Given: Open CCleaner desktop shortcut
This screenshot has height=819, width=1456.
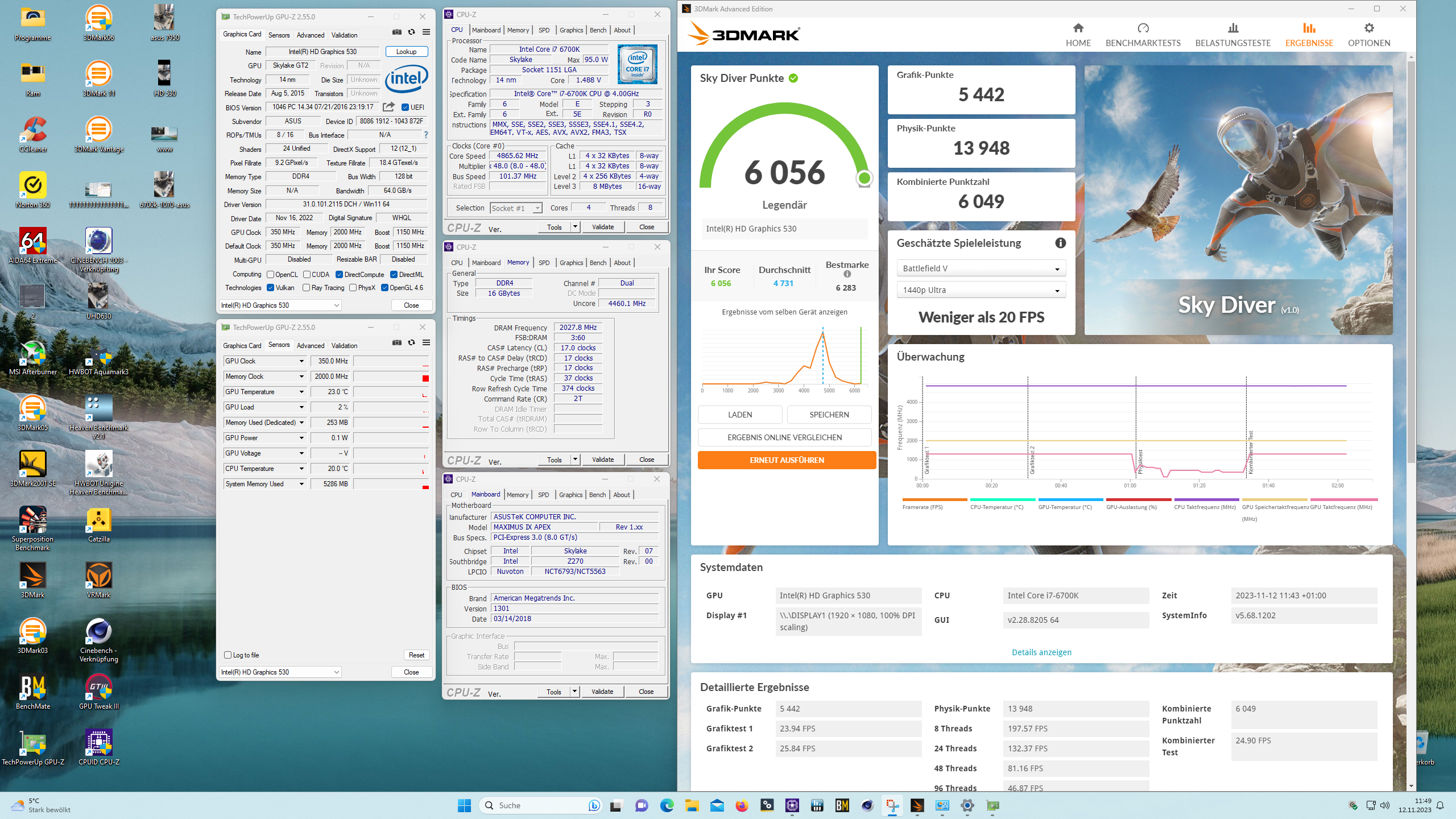Looking at the screenshot, I should coord(33,135).
